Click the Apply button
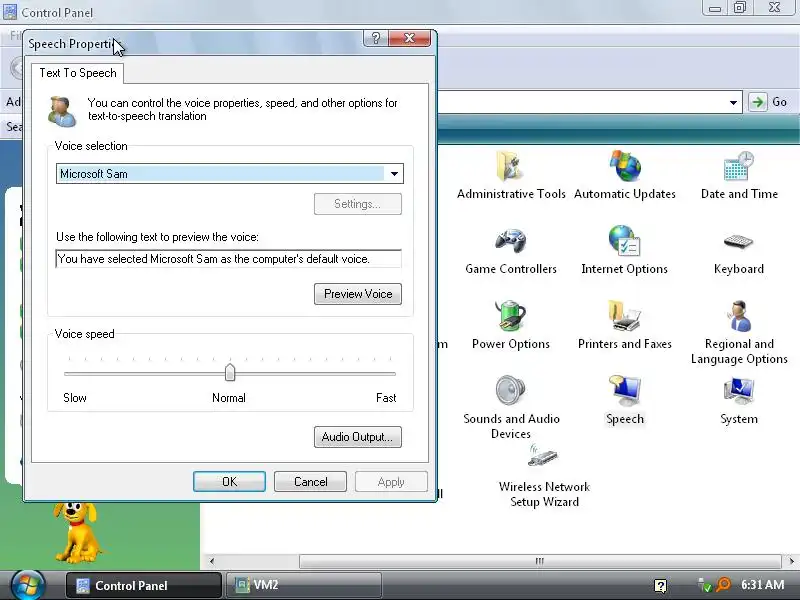The height and width of the screenshot is (600, 800). (x=391, y=482)
